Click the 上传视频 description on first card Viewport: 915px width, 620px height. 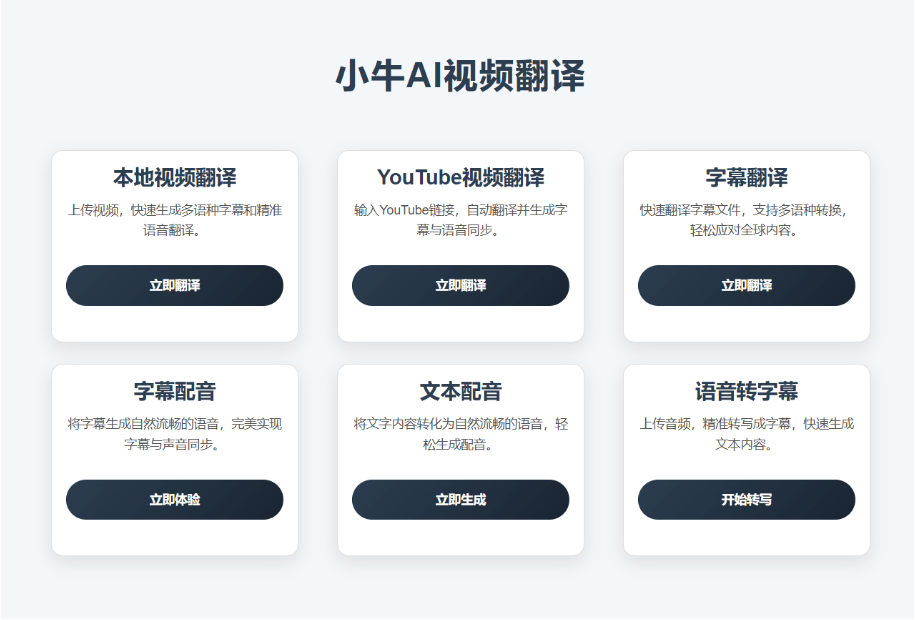click(x=174, y=219)
